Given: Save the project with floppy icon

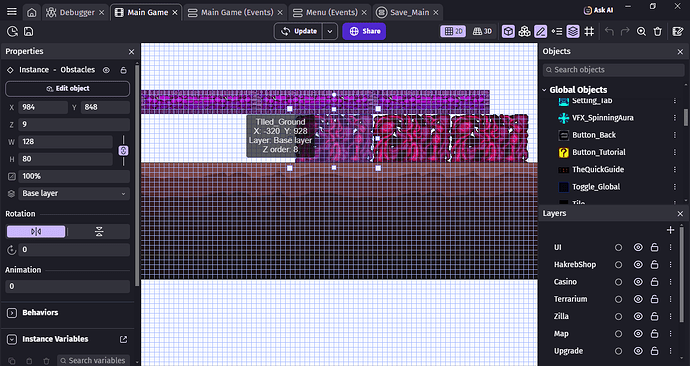Looking at the screenshot, I should [29, 31].
